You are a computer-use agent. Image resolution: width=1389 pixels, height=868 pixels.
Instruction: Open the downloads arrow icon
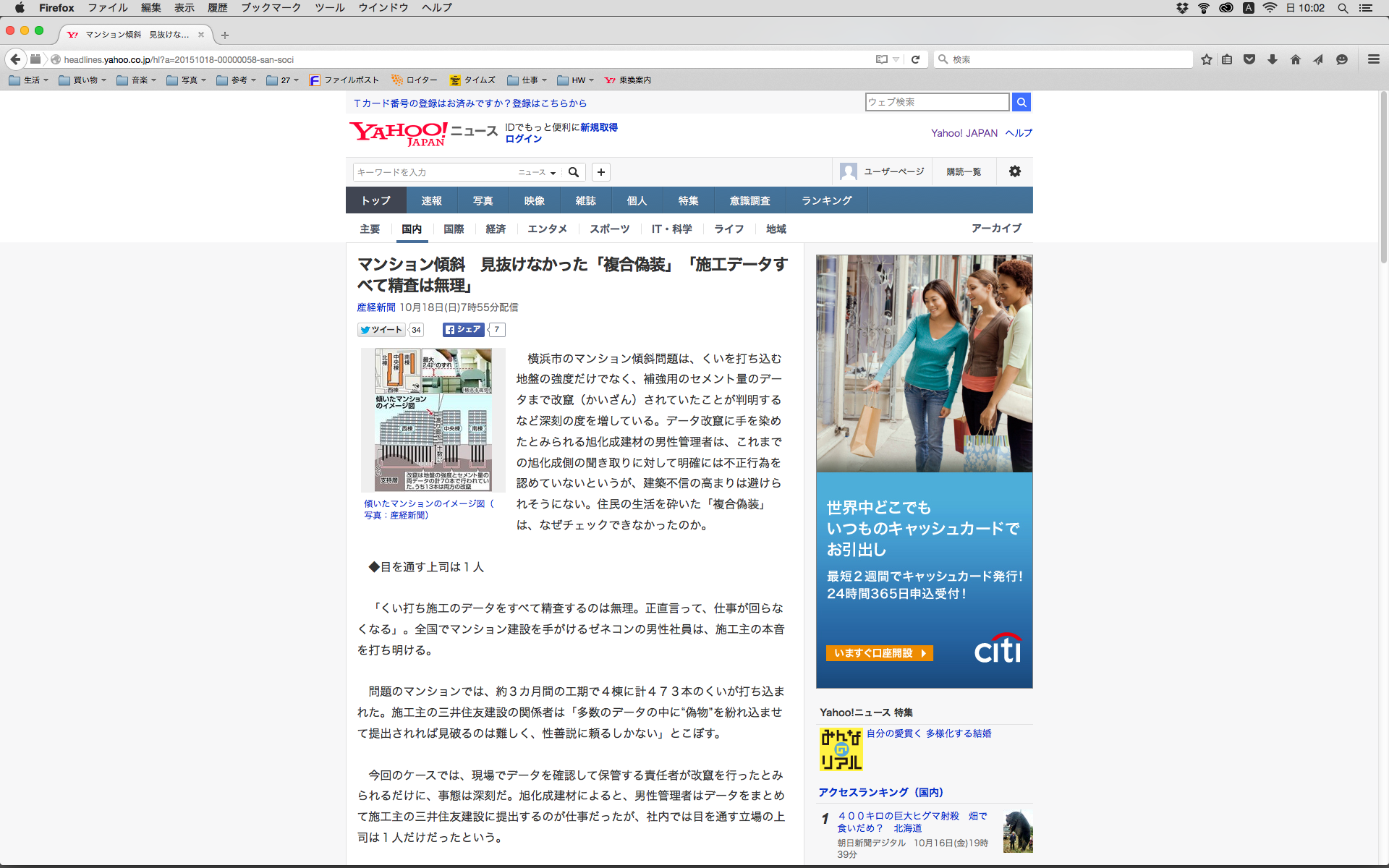[x=1273, y=59]
